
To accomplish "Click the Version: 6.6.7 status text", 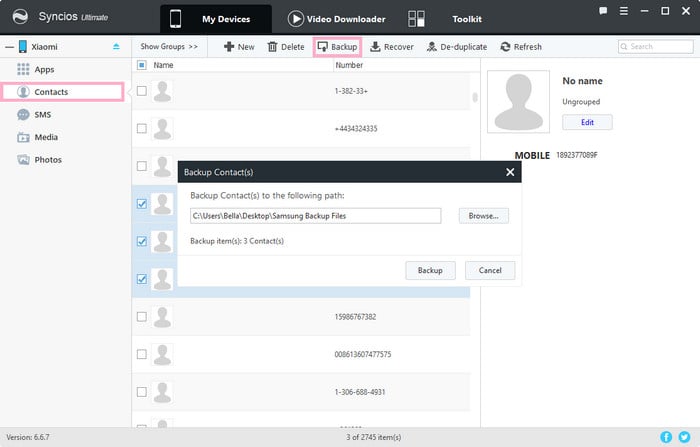I will coord(28,437).
